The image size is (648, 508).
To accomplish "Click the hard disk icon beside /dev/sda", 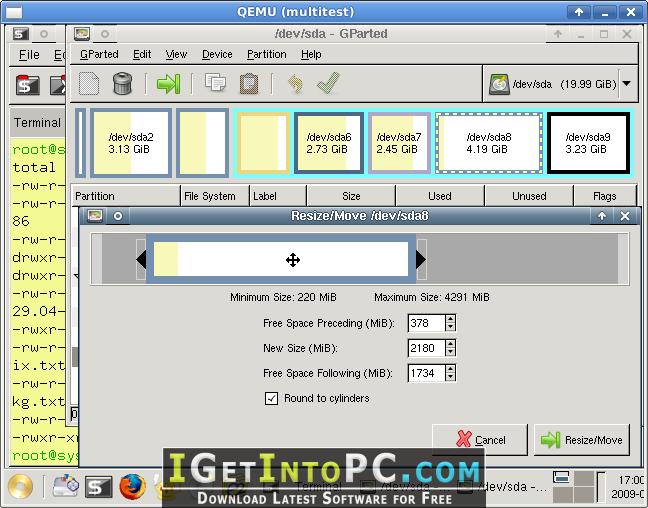I will (499, 84).
